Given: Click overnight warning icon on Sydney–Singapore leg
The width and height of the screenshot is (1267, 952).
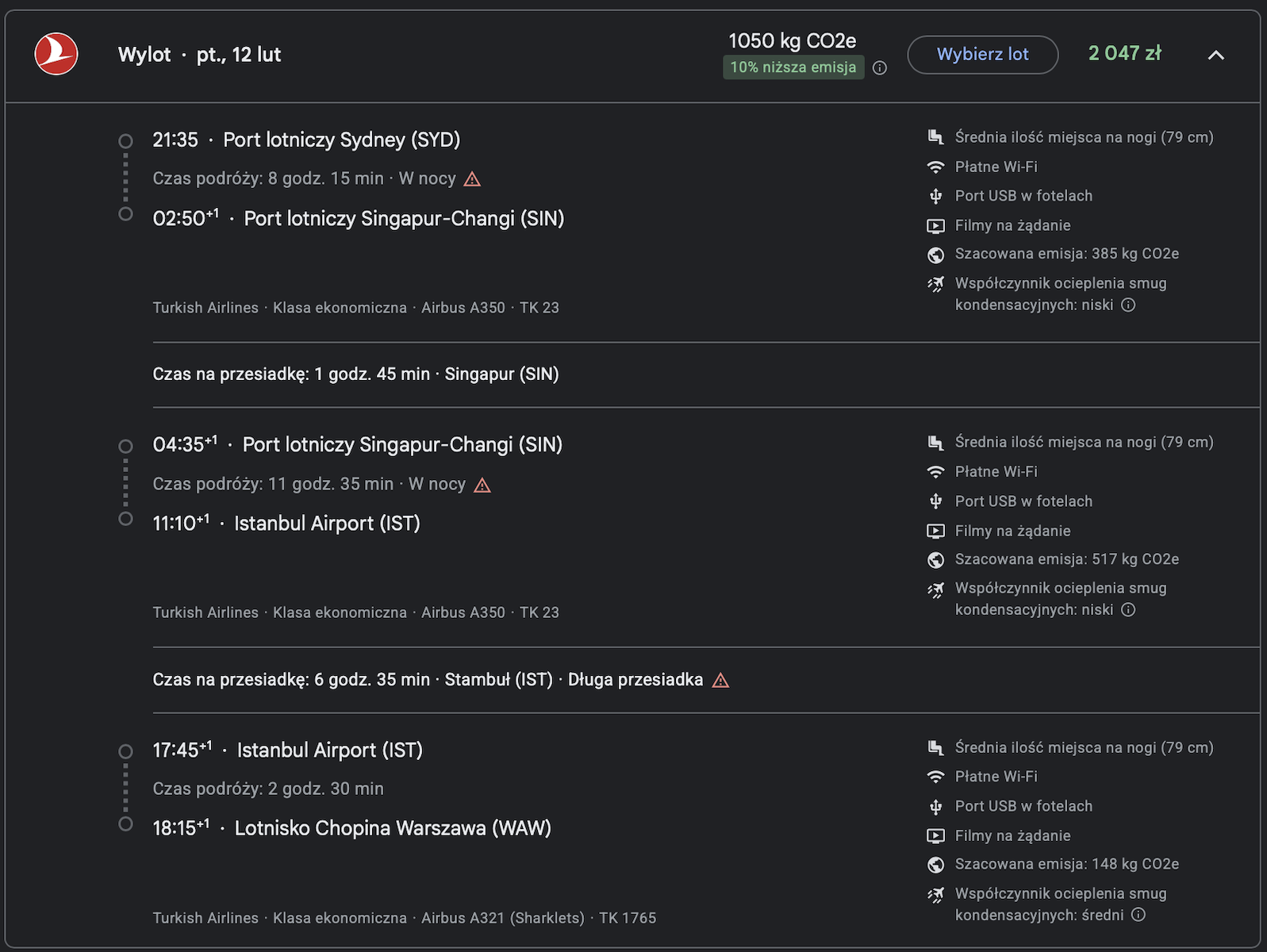Looking at the screenshot, I should (472, 179).
